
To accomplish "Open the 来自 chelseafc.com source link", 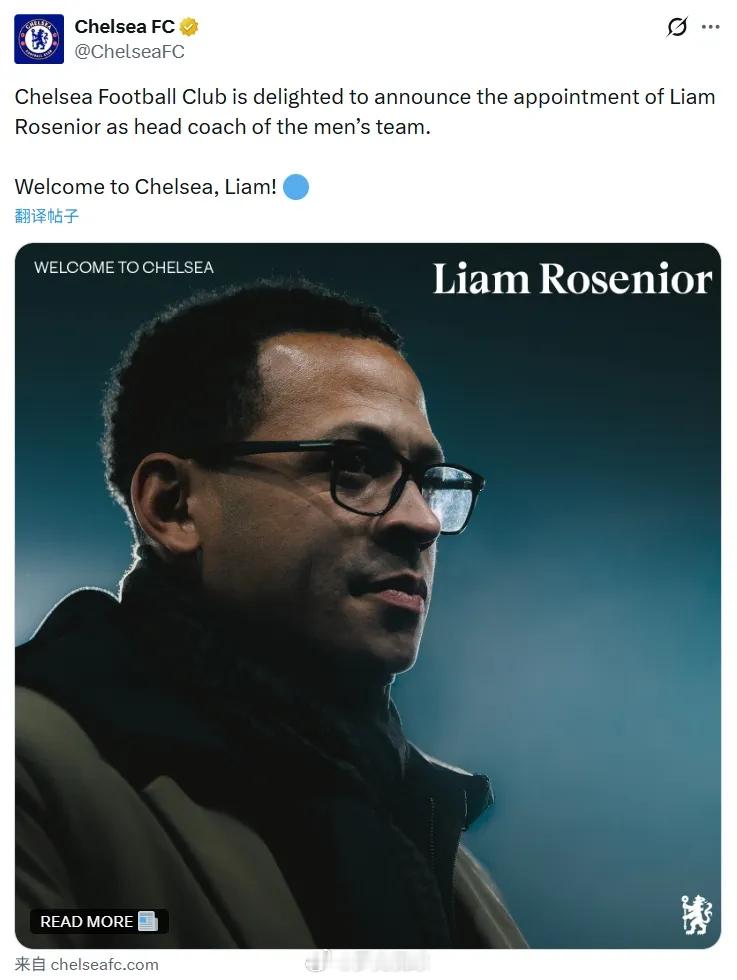I will [86, 964].
